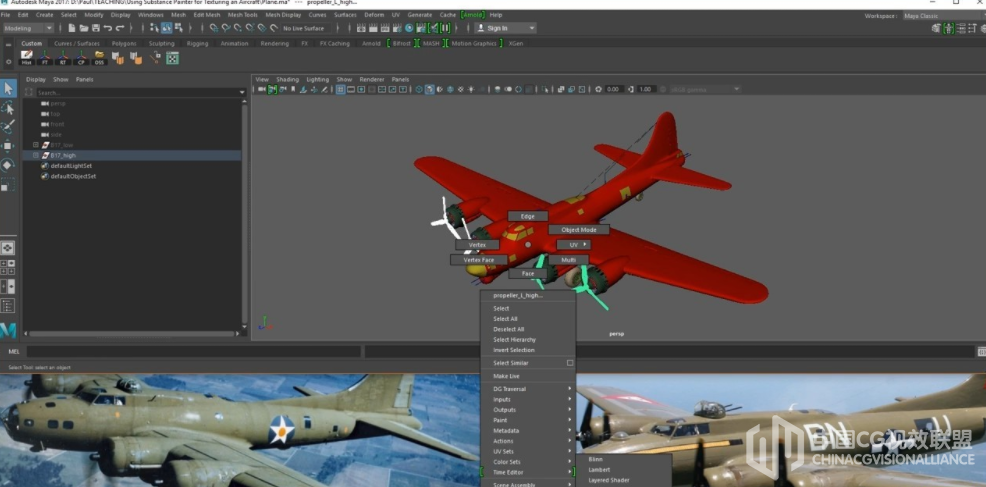Expand the B17_low outliner node

coord(36,145)
